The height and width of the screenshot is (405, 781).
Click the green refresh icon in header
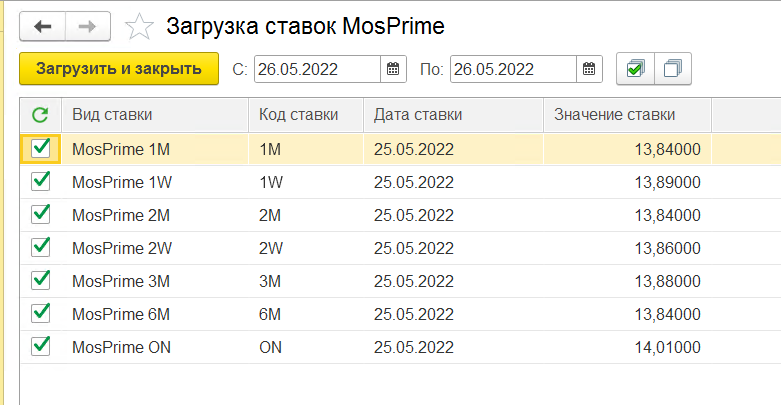(x=40, y=114)
